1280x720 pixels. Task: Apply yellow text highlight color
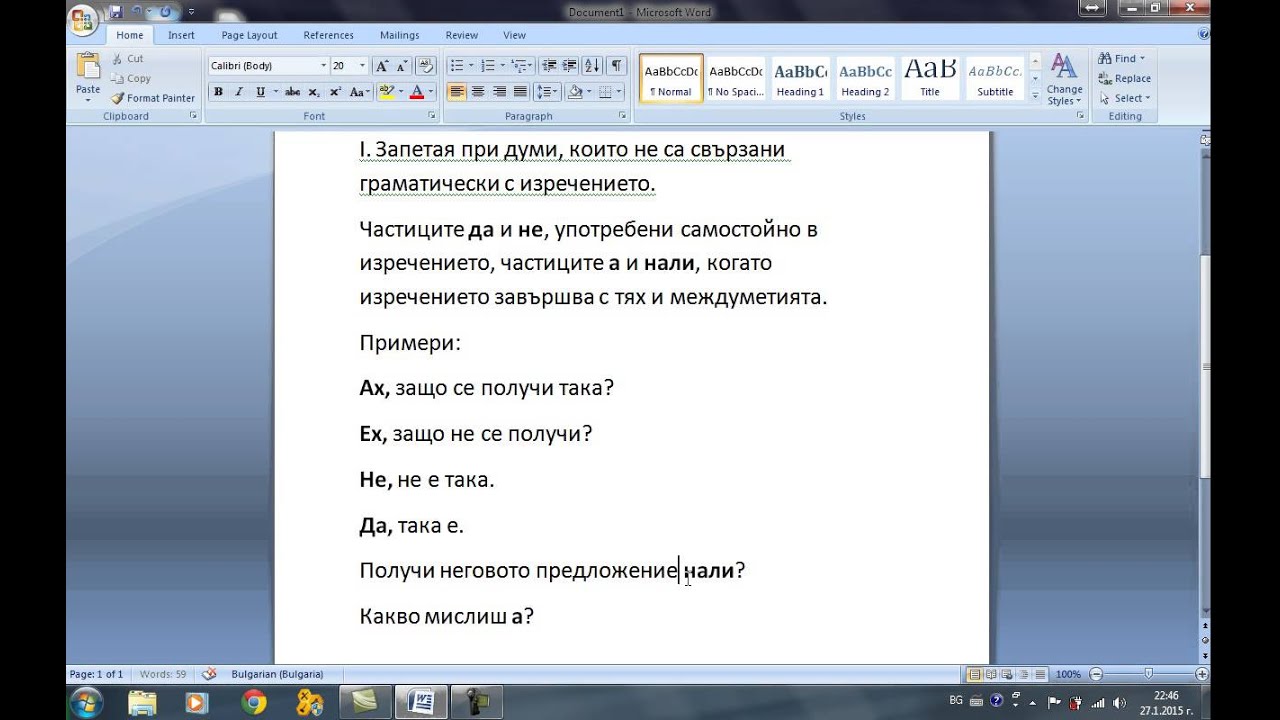point(386,92)
